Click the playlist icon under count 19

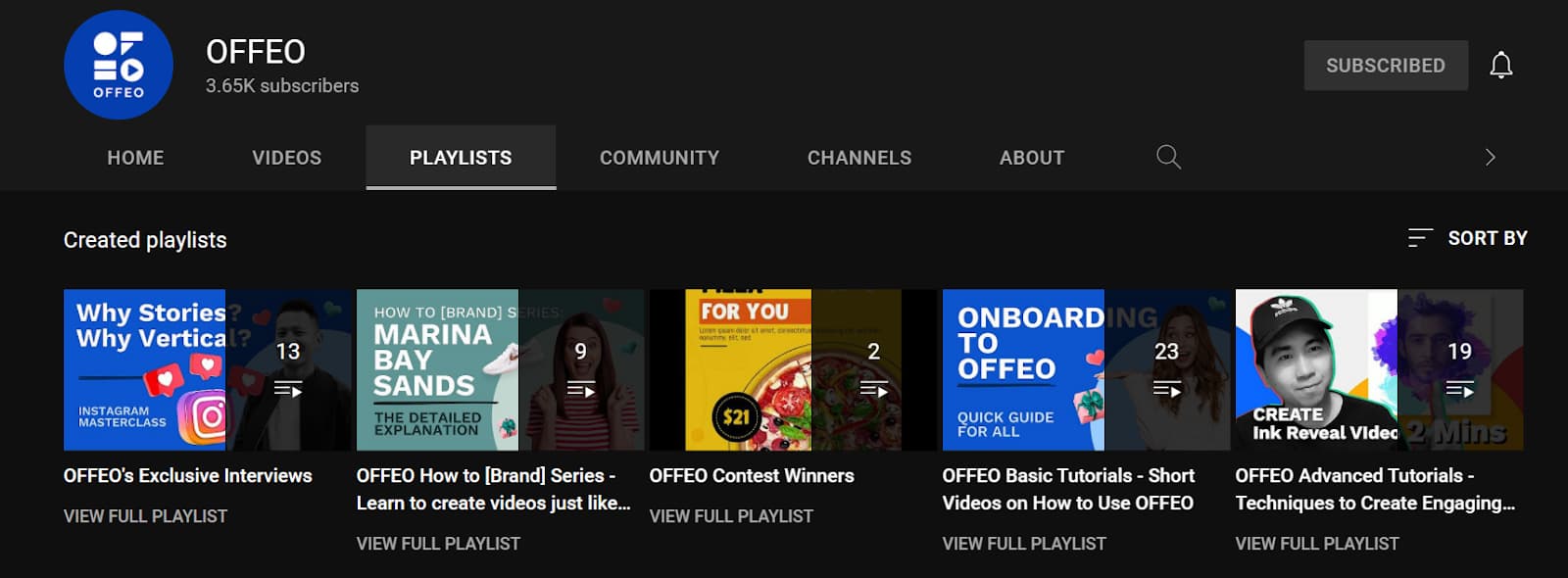click(1459, 390)
